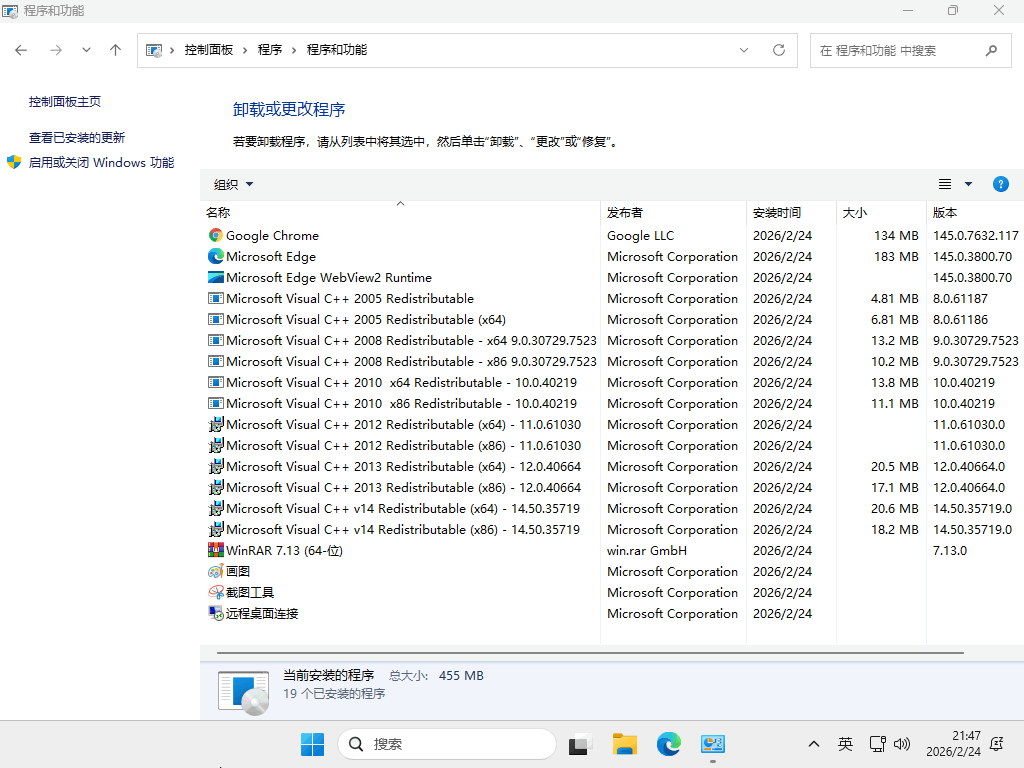The height and width of the screenshot is (768, 1024).
Task: Select the 画图 program entry icon
Action: 215,572
